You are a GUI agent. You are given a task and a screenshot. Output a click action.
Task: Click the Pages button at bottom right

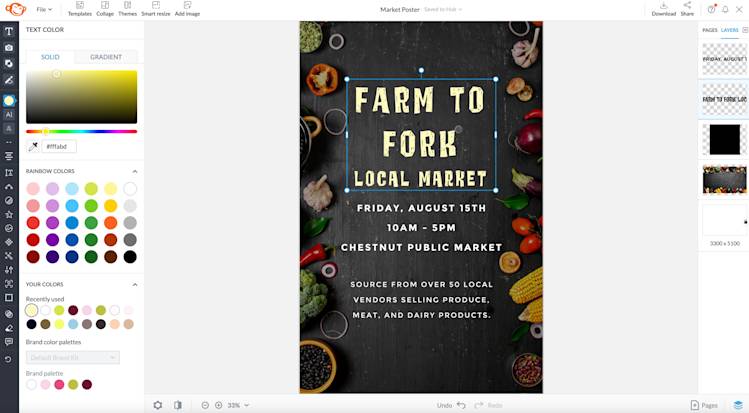pos(704,405)
